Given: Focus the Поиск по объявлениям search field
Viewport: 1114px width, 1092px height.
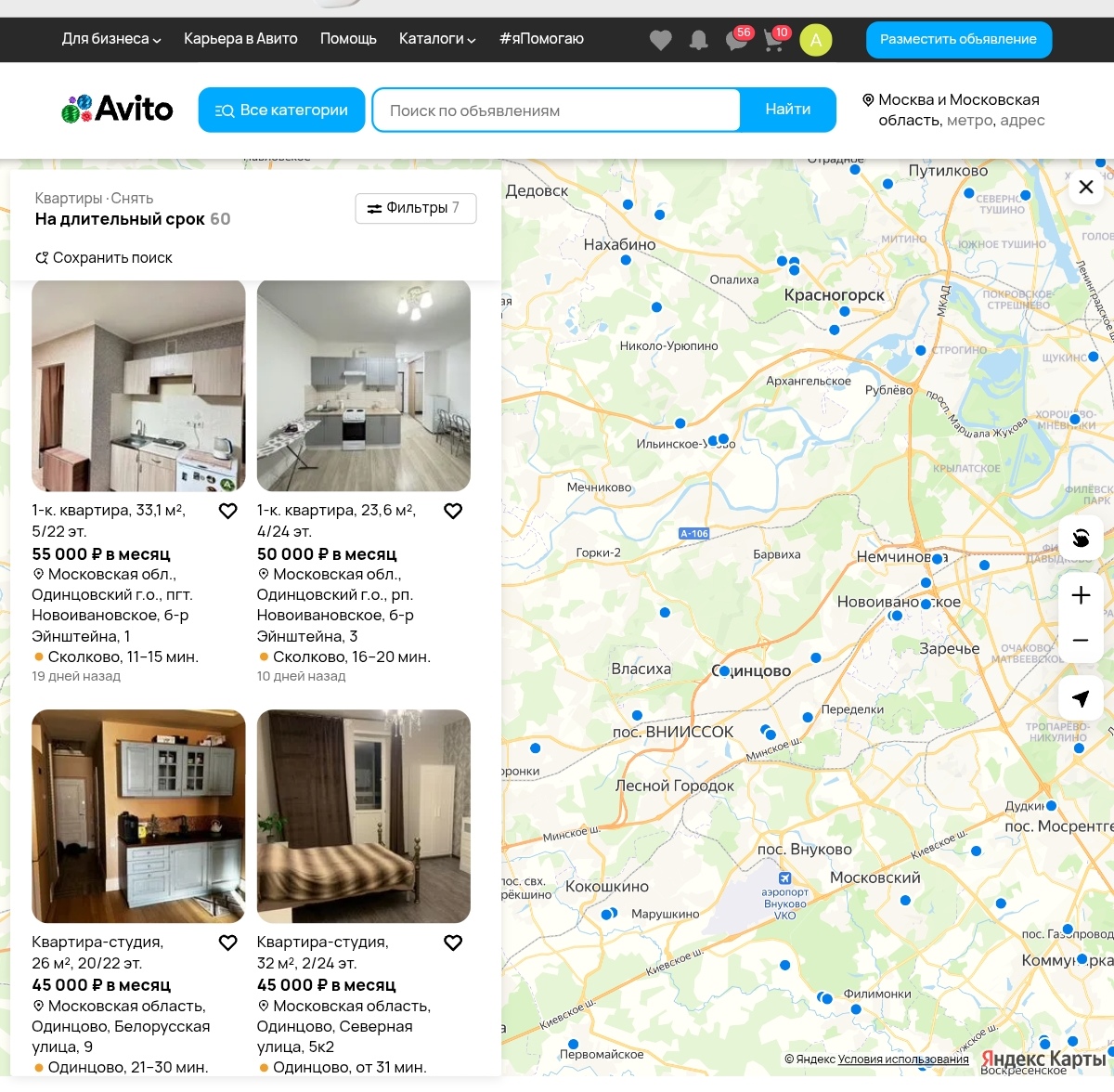Looking at the screenshot, I should coord(557,110).
